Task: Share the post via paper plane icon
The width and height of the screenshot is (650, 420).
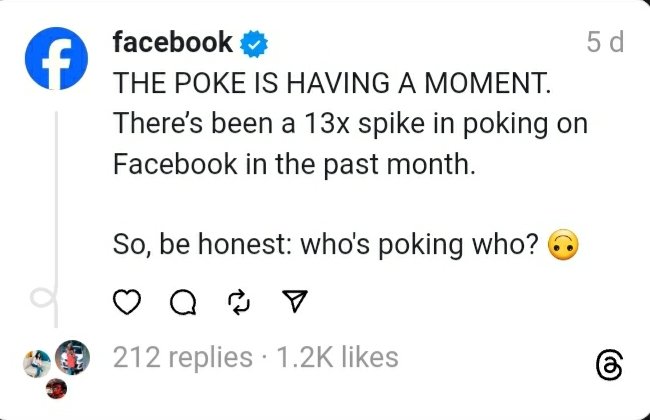Action: click(x=295, y=303)
